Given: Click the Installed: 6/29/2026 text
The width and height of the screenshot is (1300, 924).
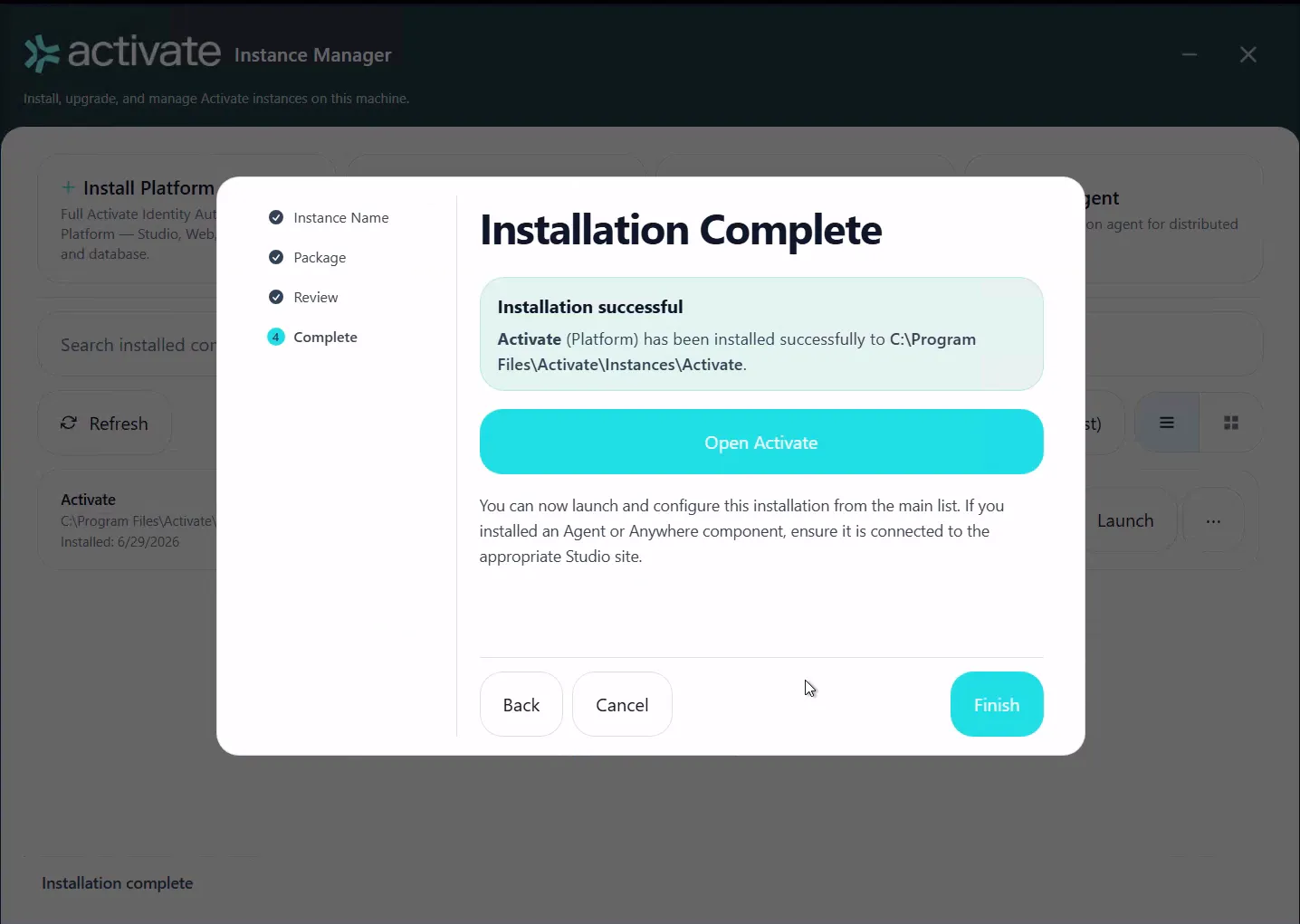Looking at the screenshot, I should coord(120,542).
